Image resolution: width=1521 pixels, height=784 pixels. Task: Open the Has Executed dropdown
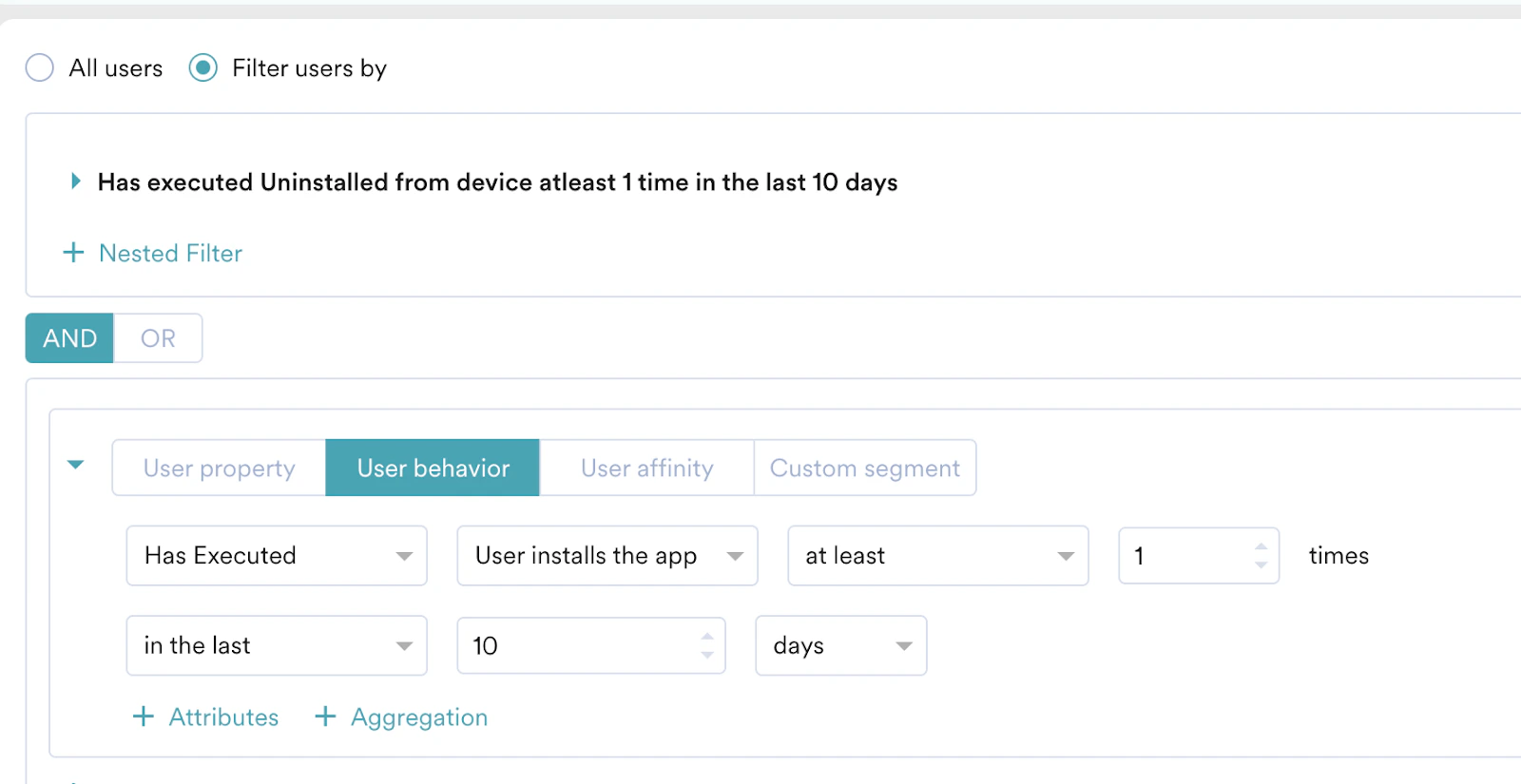click(x=276, y=556)
